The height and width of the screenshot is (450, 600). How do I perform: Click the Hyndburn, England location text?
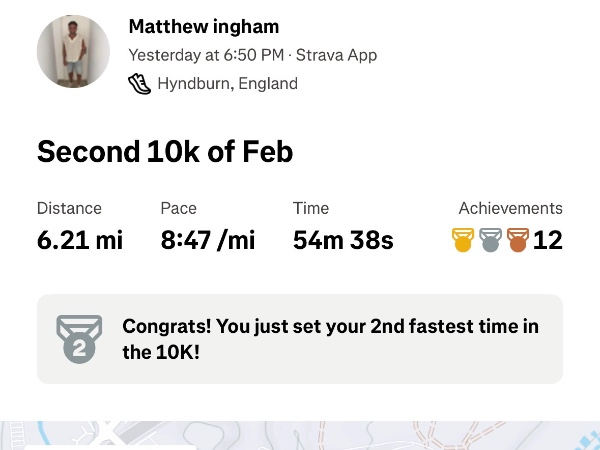click(x=228, y=84)
